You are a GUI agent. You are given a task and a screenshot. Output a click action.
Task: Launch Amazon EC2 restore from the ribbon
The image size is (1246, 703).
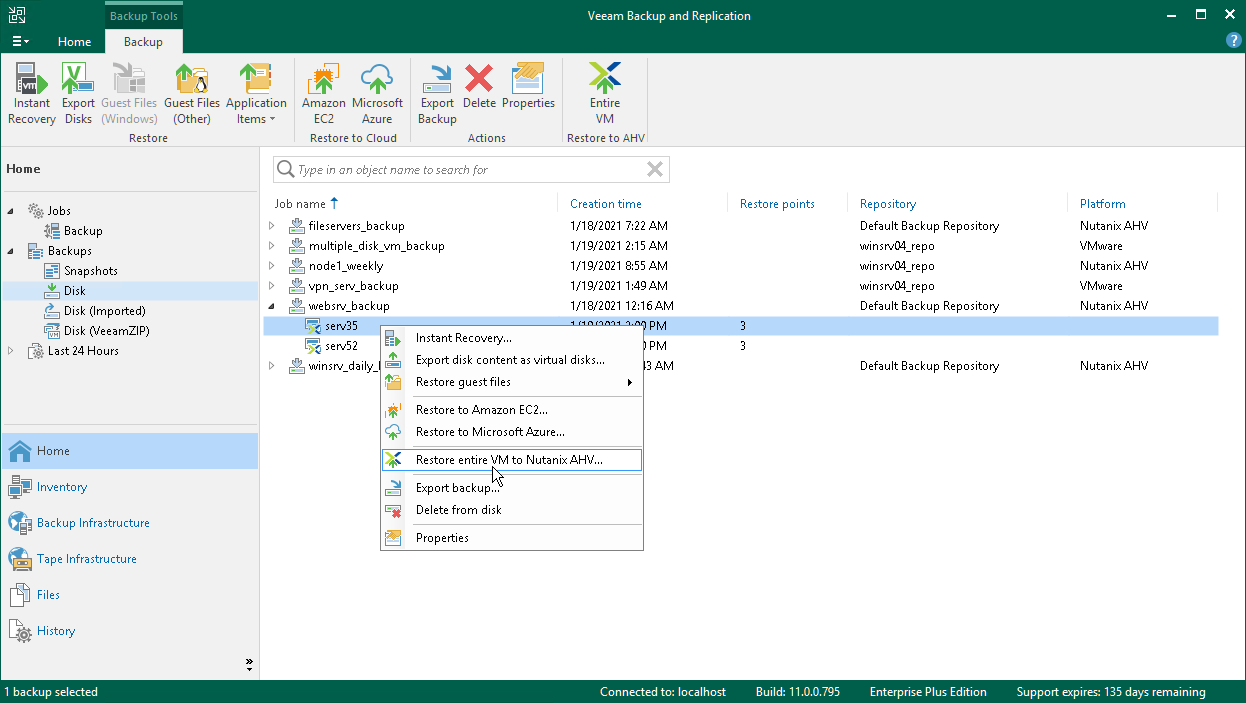click(x=323, y=93)
